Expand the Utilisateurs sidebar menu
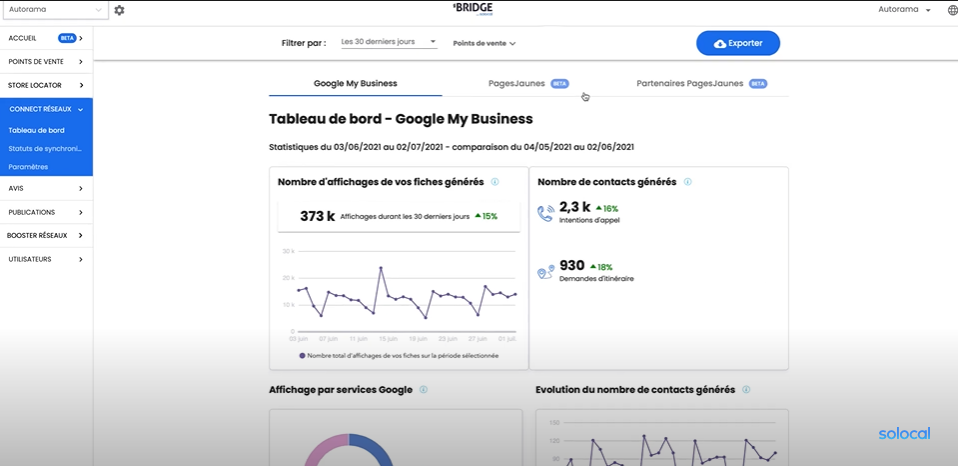958x466 pixels. click(46, 259)
